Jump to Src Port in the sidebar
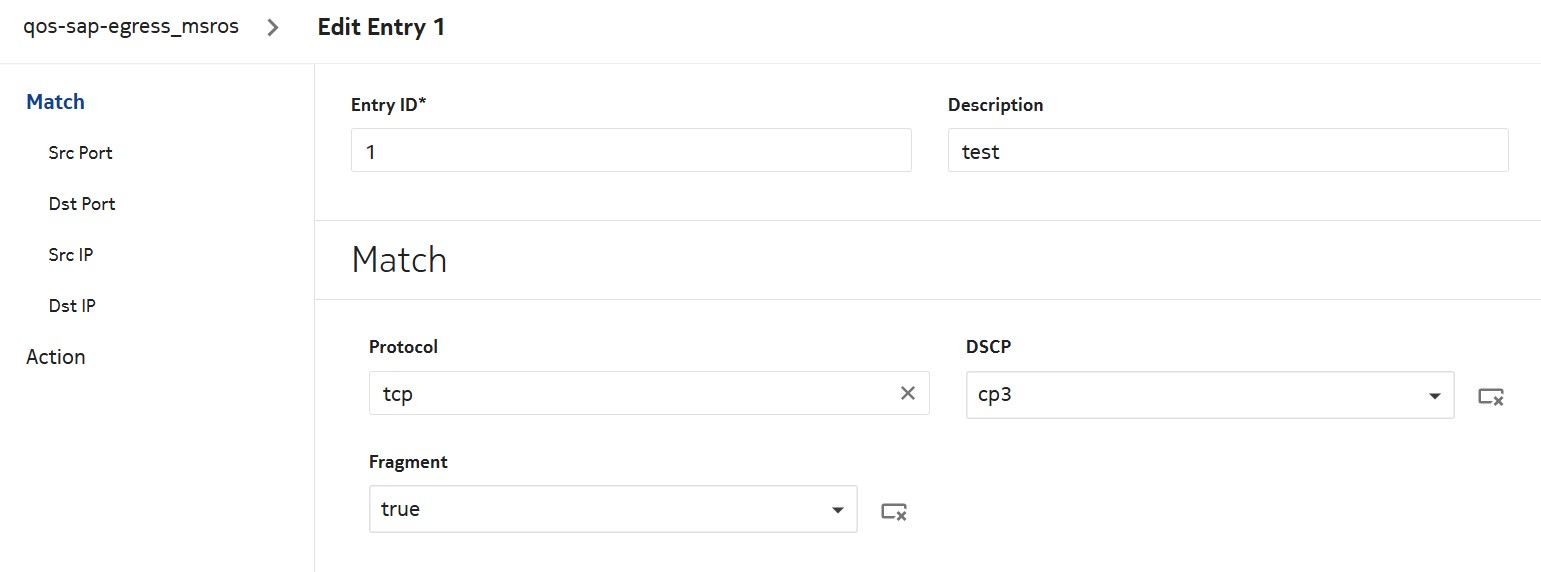Viewport: 1541px width, 572px height. click(x=80, y=153)
